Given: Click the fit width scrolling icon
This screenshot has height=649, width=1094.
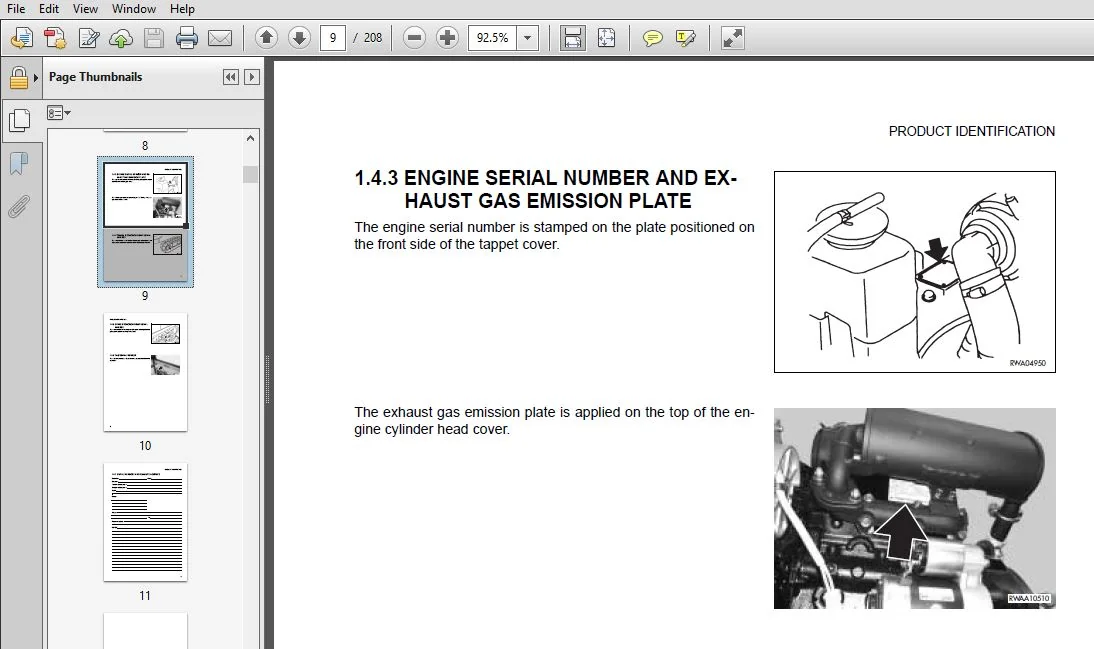Looking at the screenshot, I should coord(572,38).
